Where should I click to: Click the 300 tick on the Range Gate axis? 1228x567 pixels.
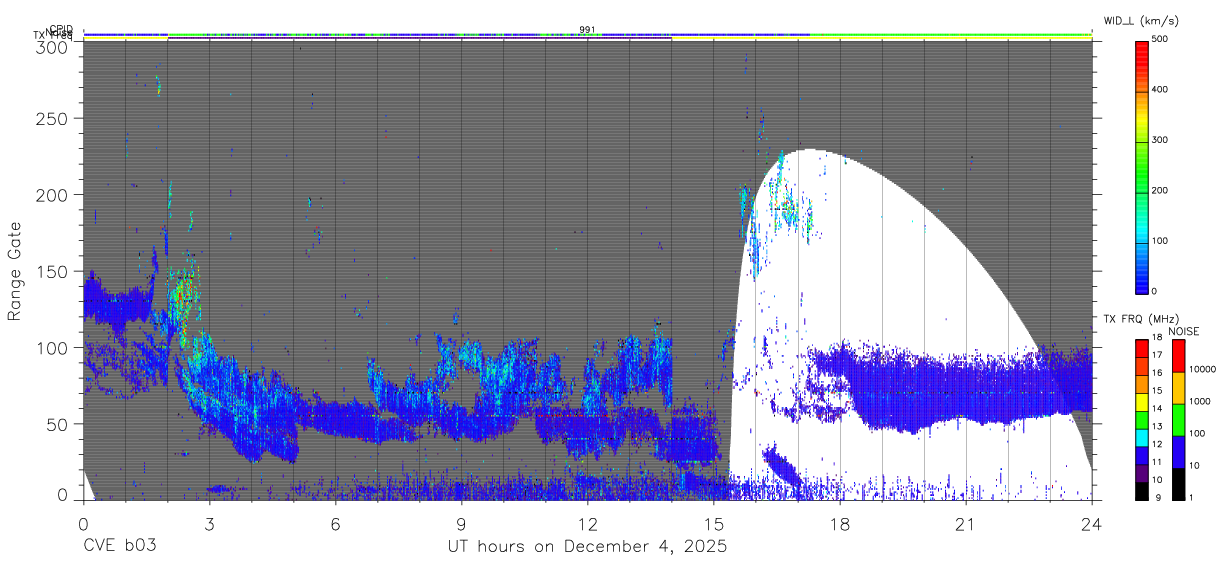(53, 46)
